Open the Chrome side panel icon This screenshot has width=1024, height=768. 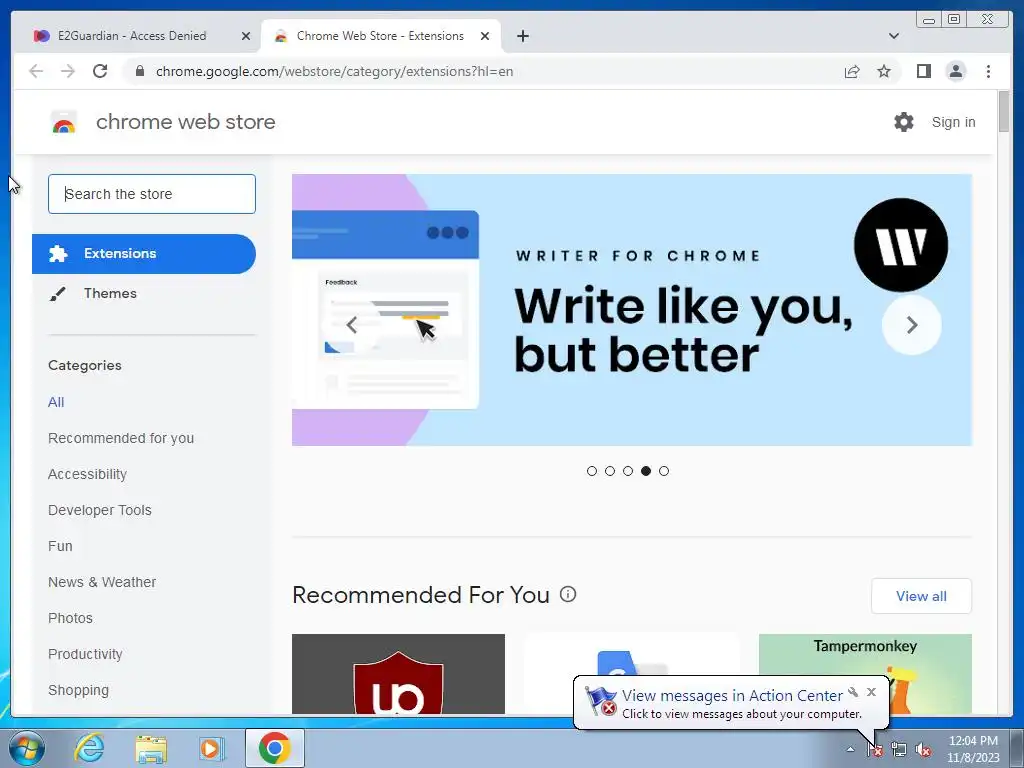click(923, 71)
